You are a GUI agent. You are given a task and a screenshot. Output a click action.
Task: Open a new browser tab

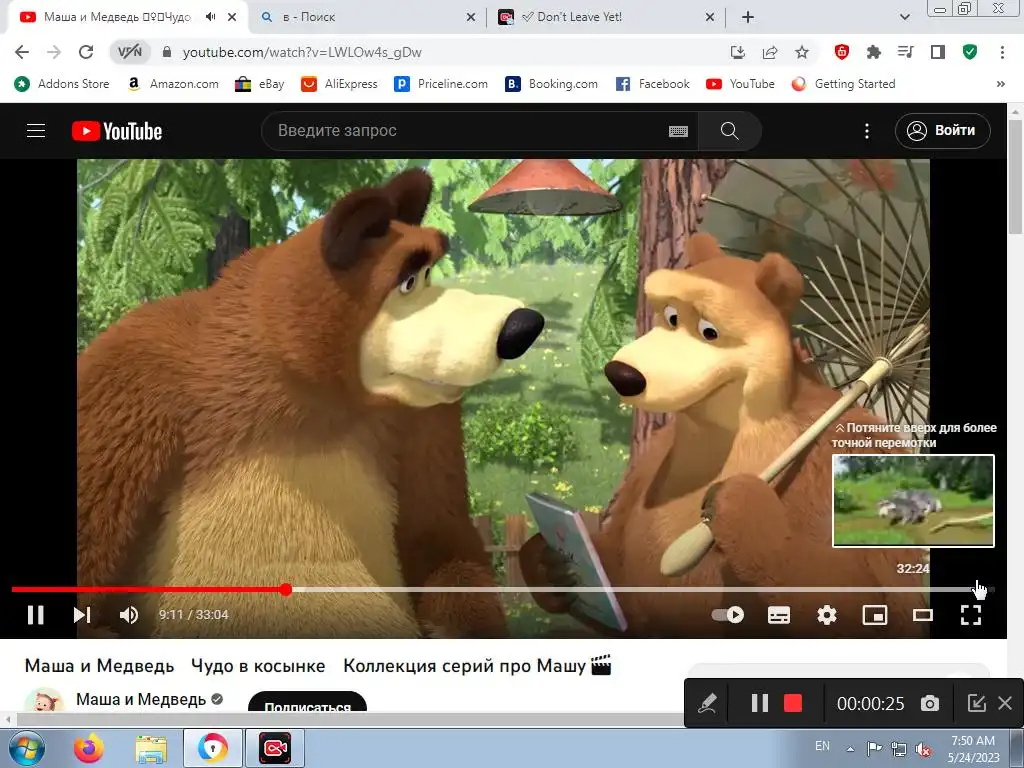(748, 17)
